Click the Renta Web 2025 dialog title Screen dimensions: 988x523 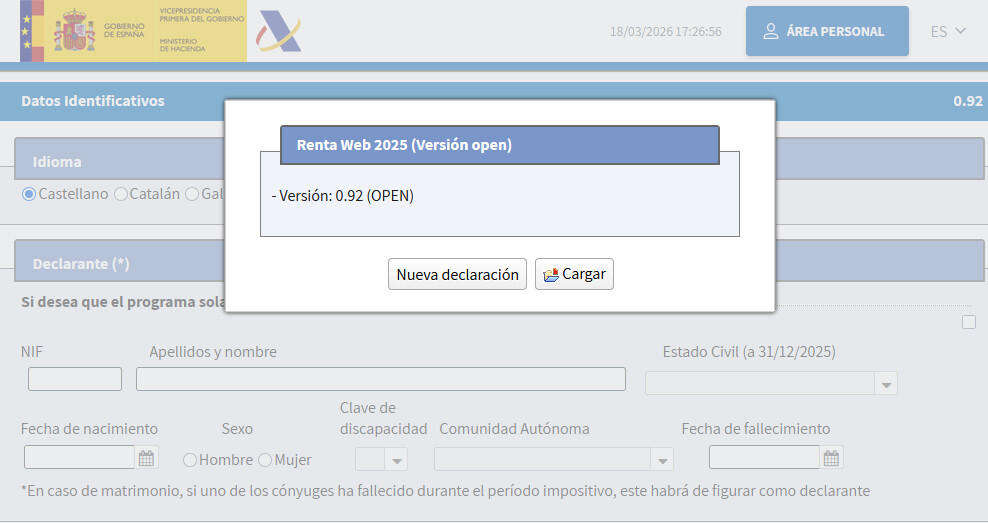click(x=405, y=145)
